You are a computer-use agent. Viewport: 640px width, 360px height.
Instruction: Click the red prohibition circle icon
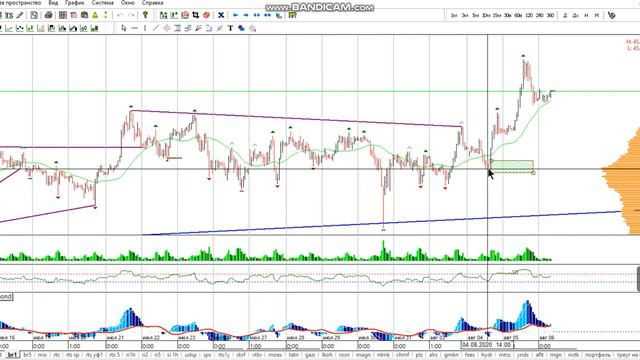[206, 16]
